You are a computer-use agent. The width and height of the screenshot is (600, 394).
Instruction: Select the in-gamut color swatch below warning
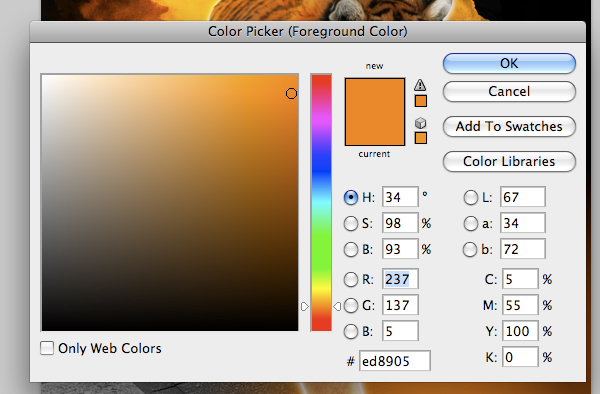click(421, 101)
